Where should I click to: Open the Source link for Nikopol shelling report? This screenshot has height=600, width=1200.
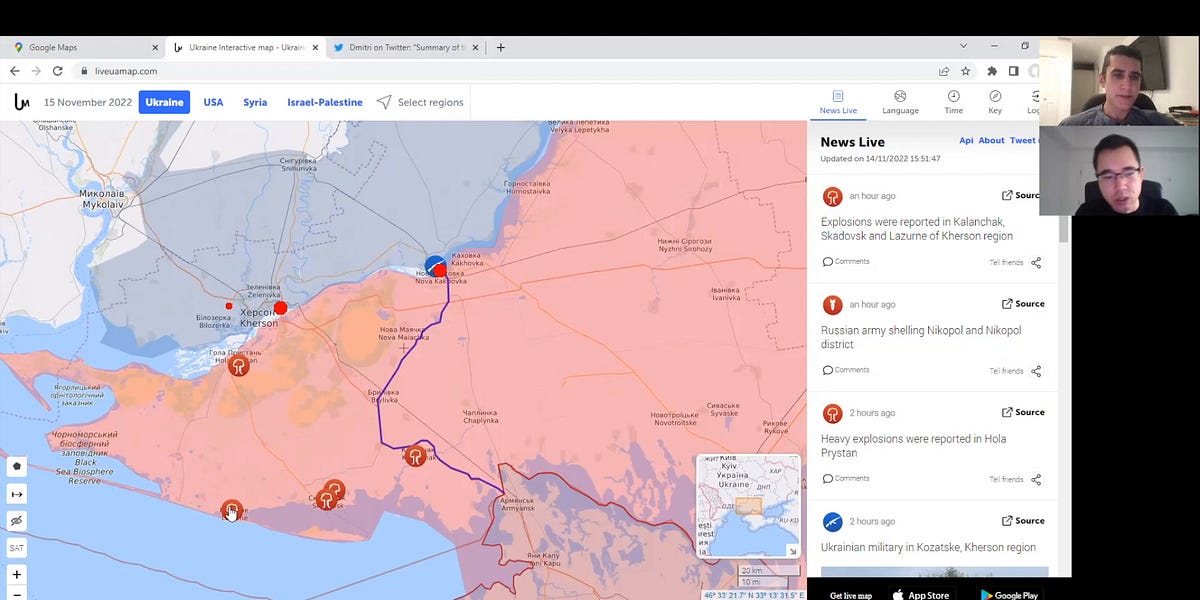1023,303
